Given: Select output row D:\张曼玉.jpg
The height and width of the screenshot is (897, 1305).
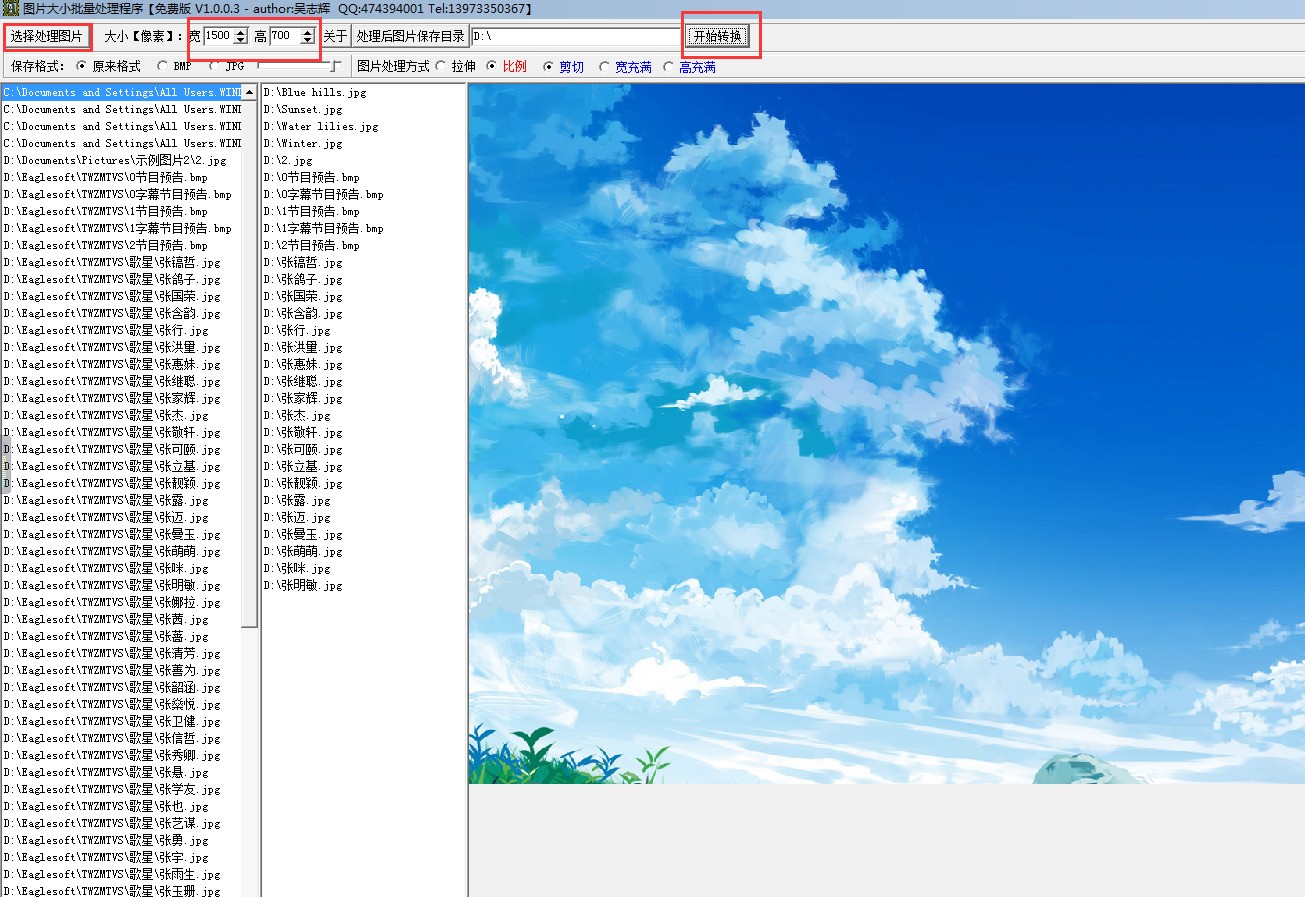Looking at the screenshot, I should click(364, 534).
